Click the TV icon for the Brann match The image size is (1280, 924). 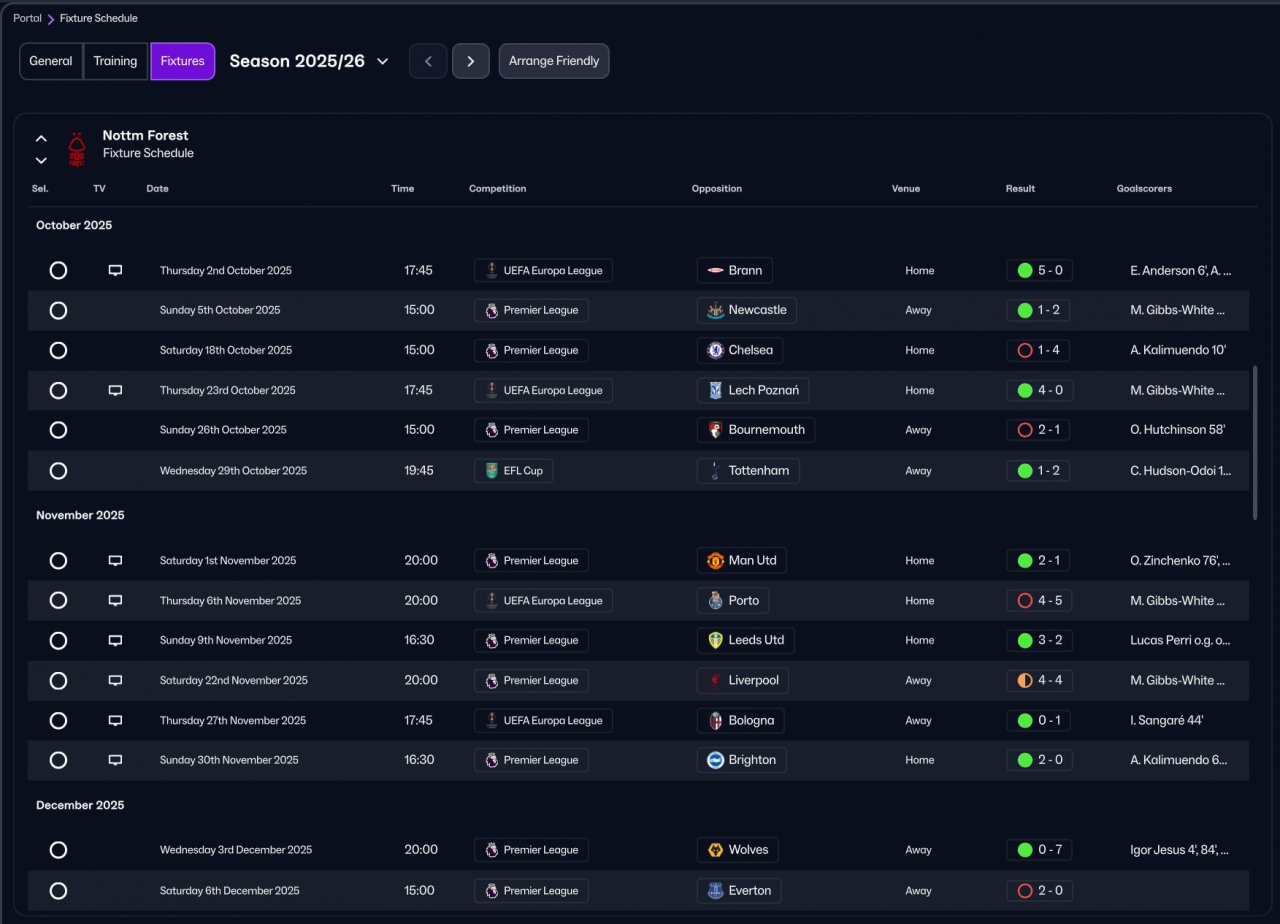115,270
